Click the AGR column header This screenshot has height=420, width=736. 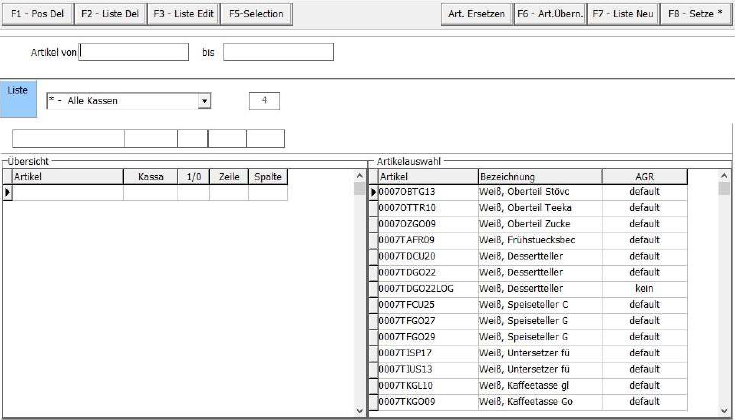644,177
